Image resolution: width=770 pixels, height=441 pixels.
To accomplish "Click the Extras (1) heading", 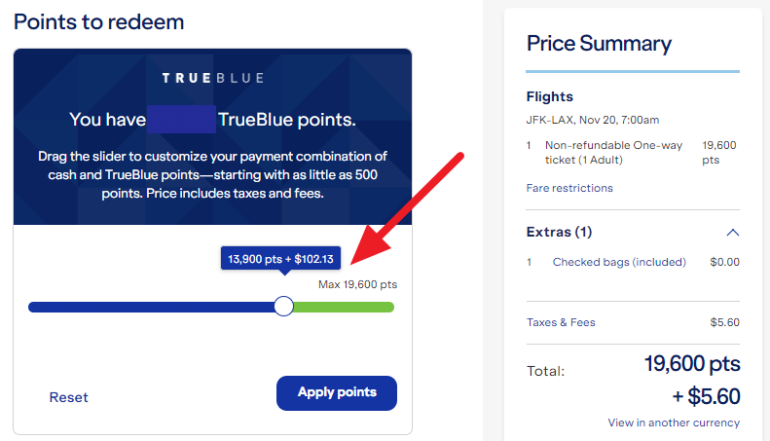I will pos(559,232).
